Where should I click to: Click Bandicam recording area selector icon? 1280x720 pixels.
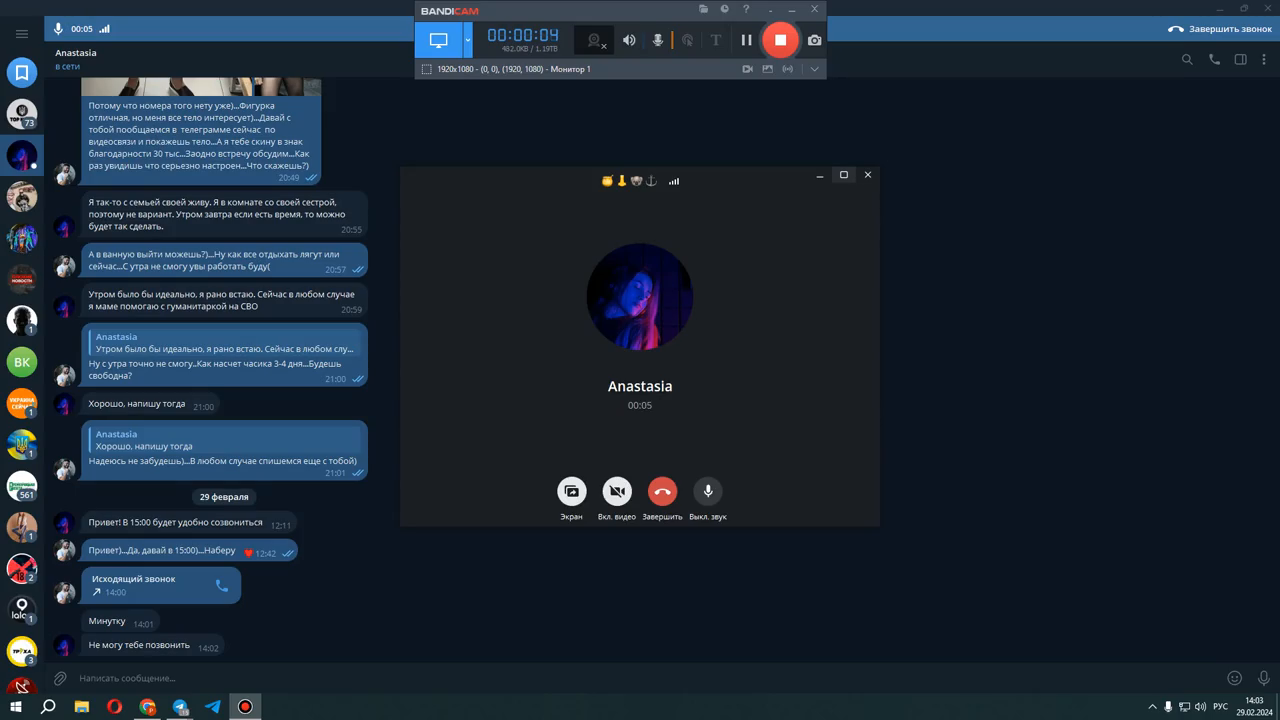point(427,69)
